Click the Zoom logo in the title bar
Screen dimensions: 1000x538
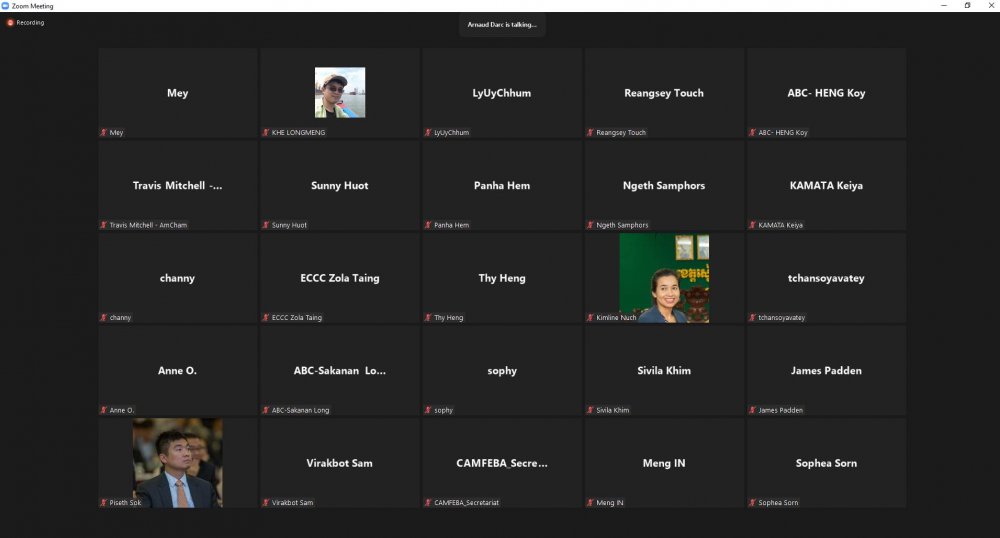(x=5, y=5)
